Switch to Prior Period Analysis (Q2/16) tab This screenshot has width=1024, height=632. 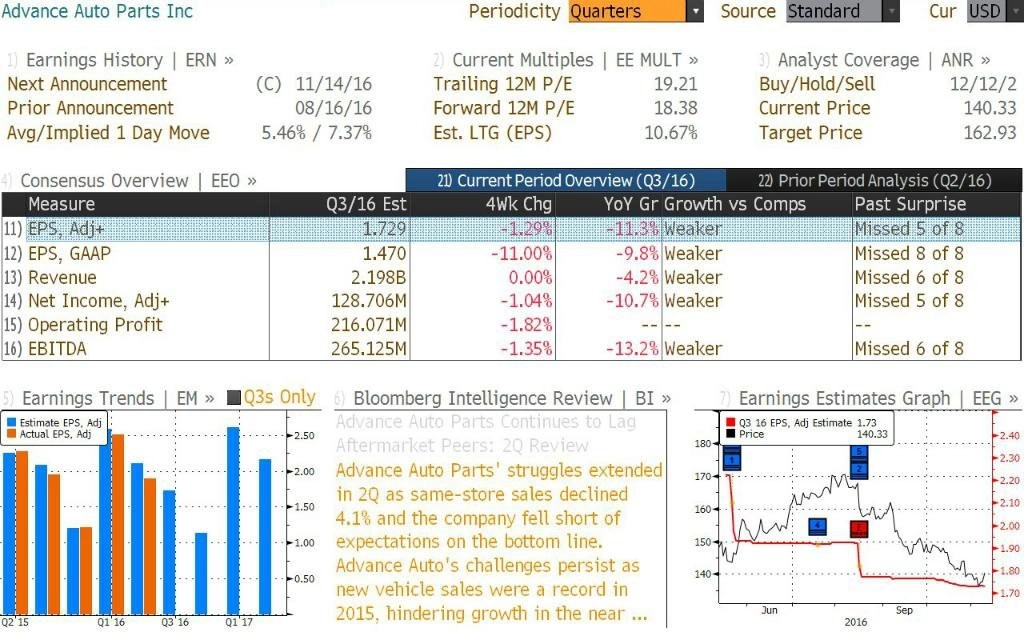coord(874,181)
